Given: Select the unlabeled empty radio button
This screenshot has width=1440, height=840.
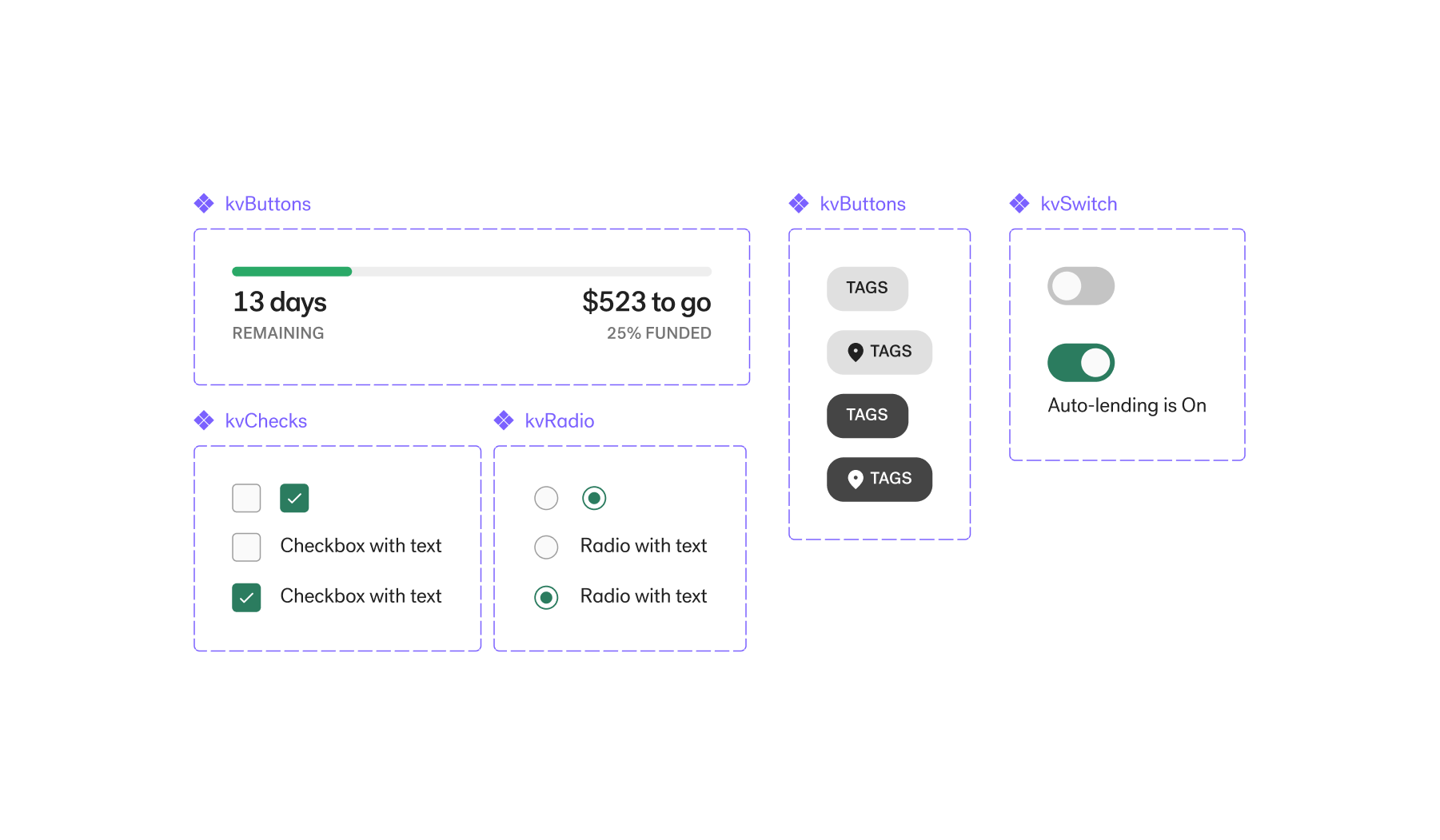Looking at the screenshot, I should 546,498.
